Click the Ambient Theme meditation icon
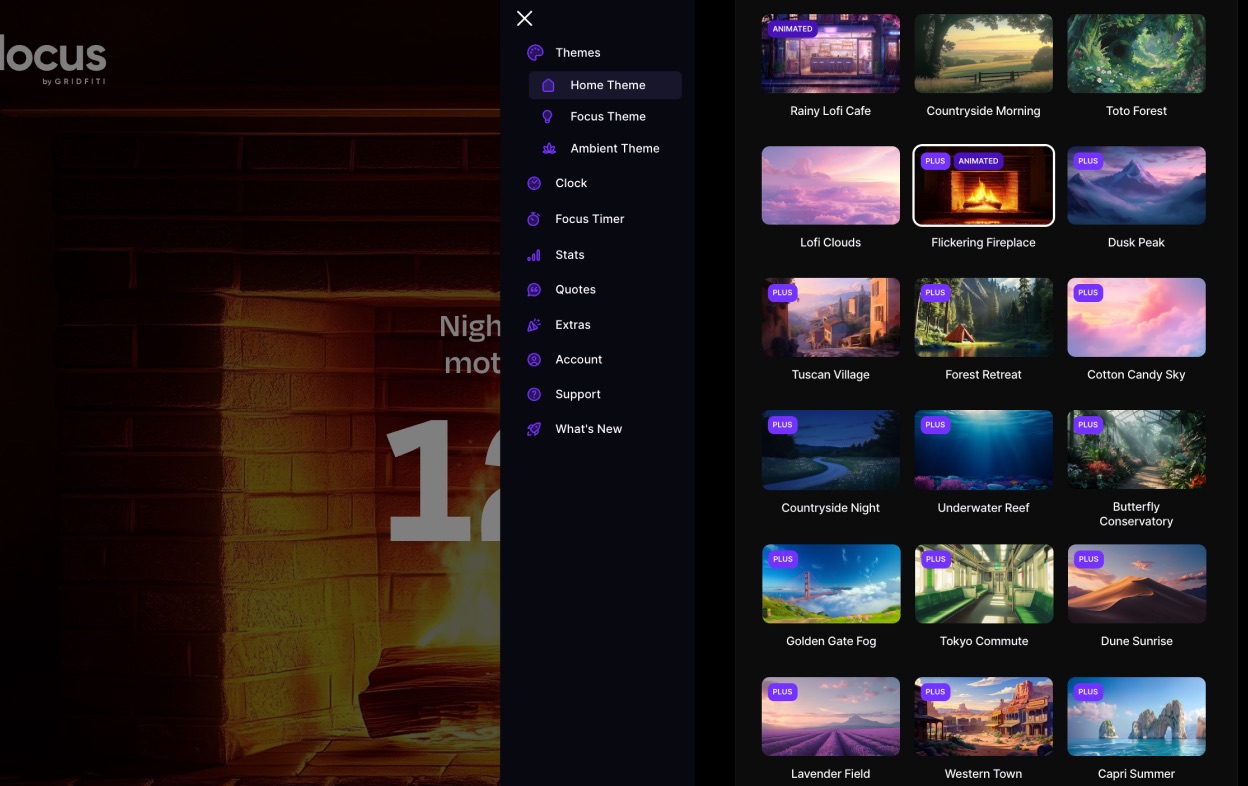 [548, 148]
